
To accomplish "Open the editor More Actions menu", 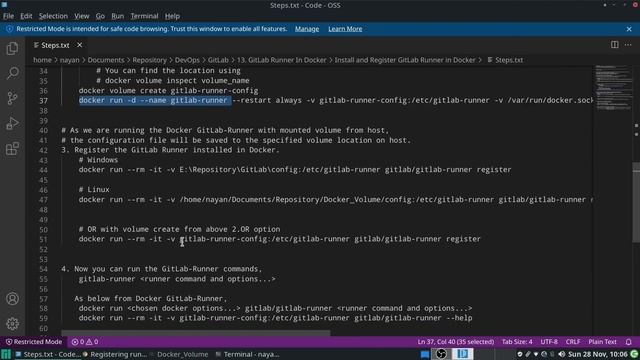I will coord(628,45).
